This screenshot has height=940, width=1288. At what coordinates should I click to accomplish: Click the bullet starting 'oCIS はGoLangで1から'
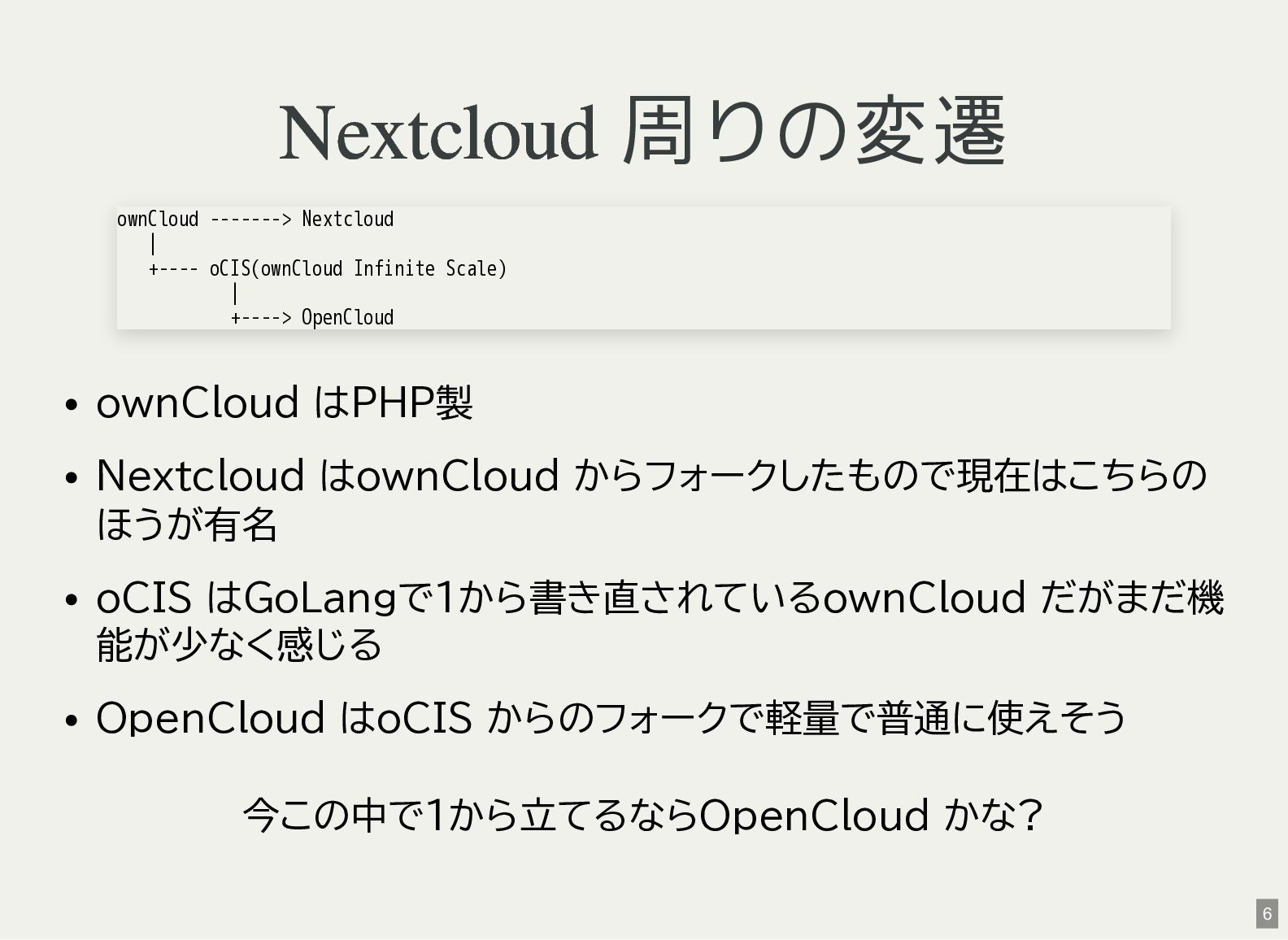tap(659, 620)
